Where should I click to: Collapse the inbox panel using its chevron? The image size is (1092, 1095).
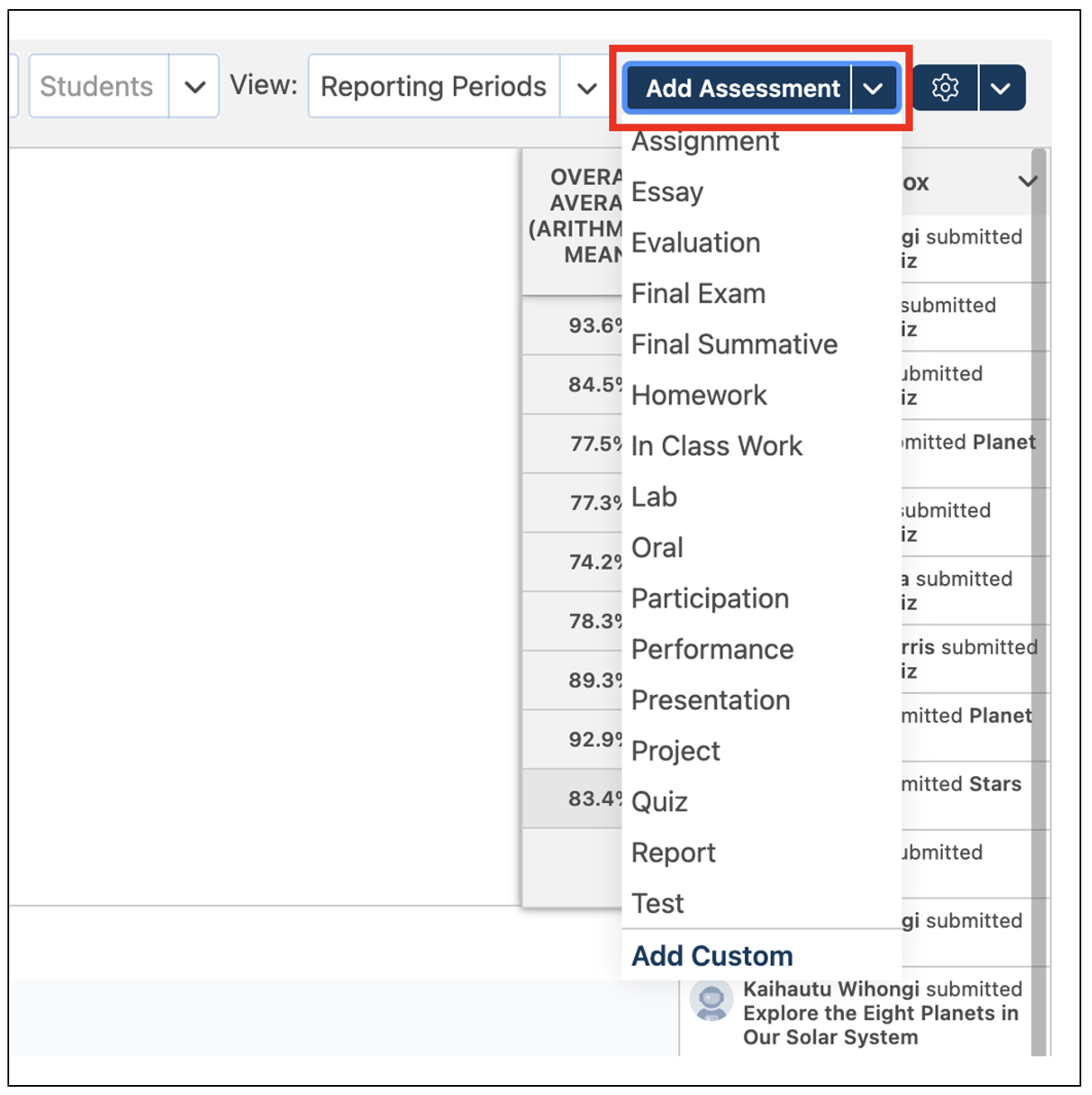click(1027, 182)
